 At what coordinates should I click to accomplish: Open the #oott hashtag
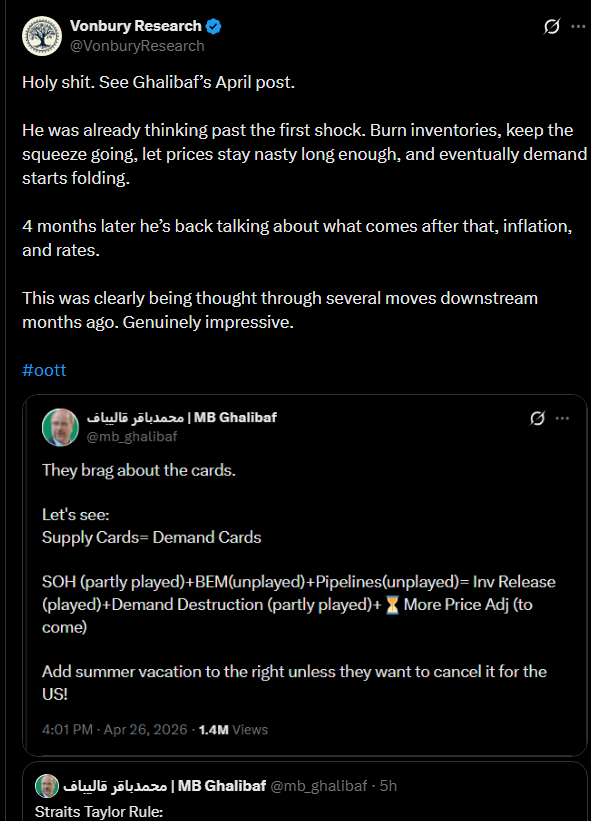point(44,370)
